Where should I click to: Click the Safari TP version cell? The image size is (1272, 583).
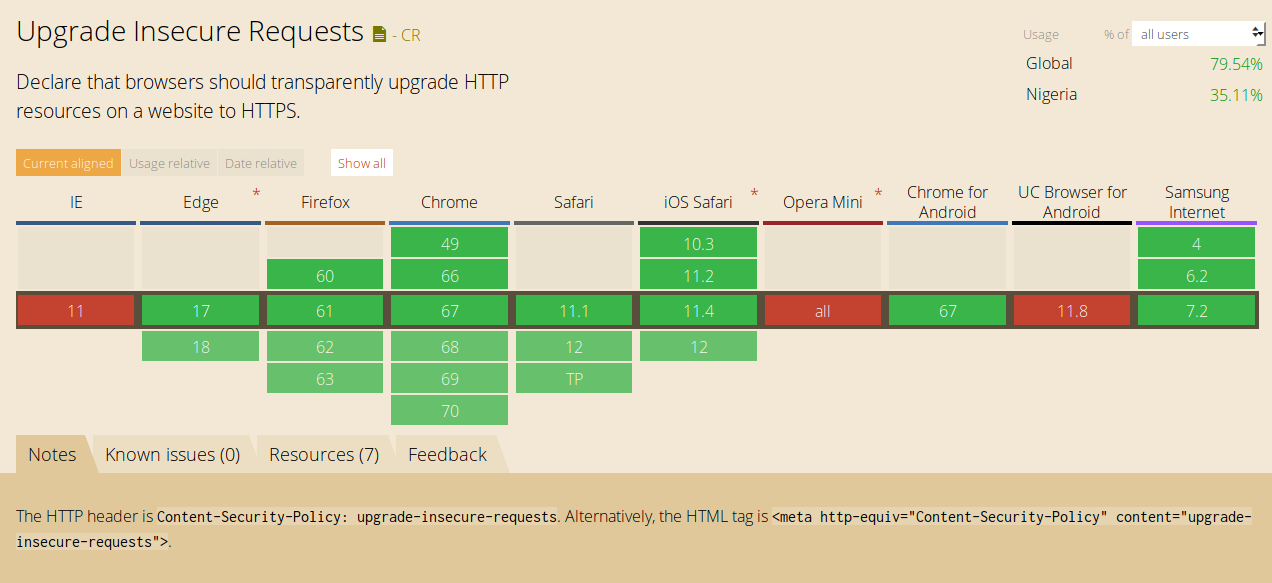pyautogui.click(x=574, y=379)
